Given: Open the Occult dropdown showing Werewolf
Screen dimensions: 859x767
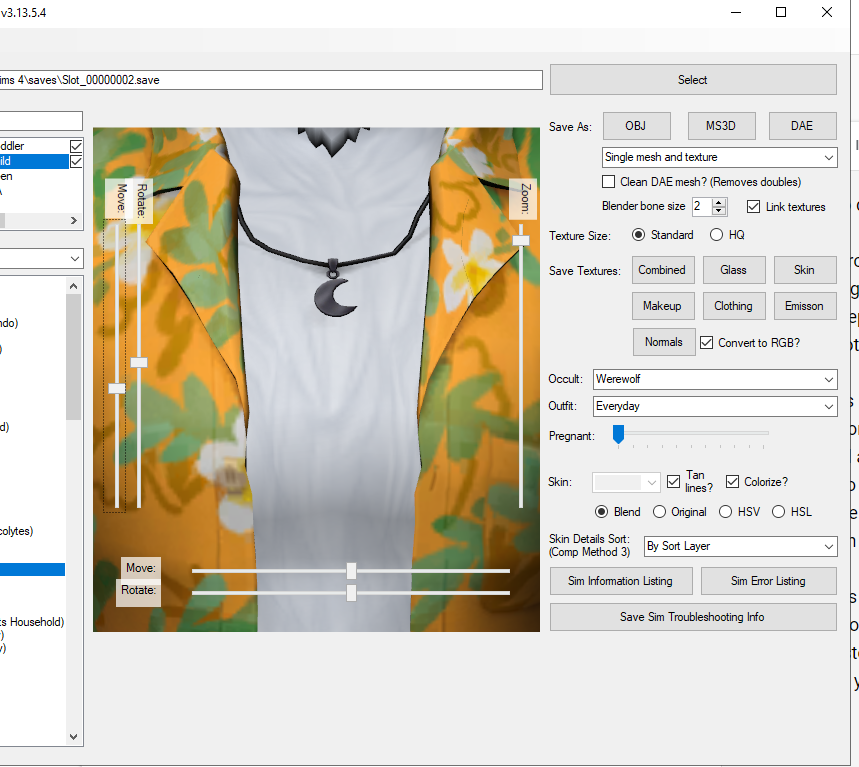Looking at the screenshot, I should pos(714,379).
